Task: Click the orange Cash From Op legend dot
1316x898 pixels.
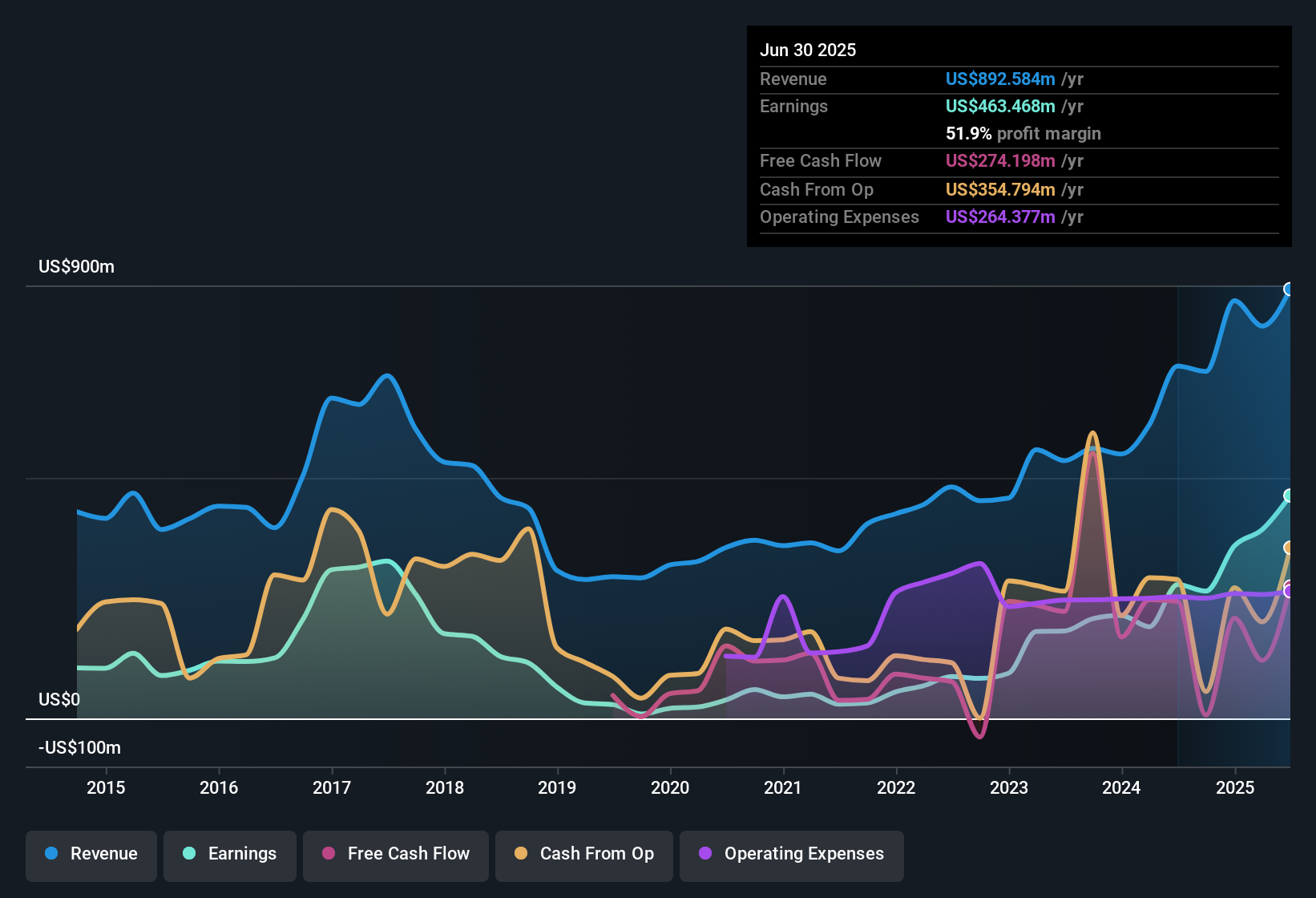Action: (x=521, y=853)
